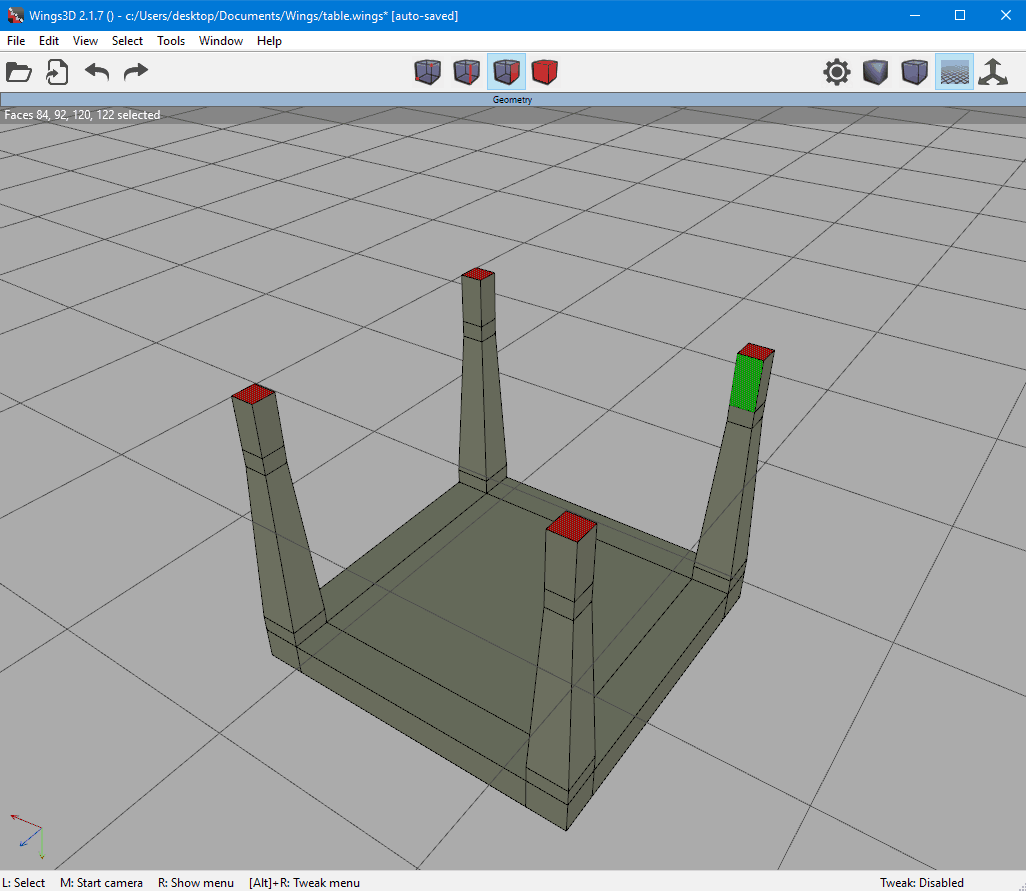1026x891 pixels.
Task: Click the green highlighted face on right leg
Action: pyautogui.click(x=746, y=383)
